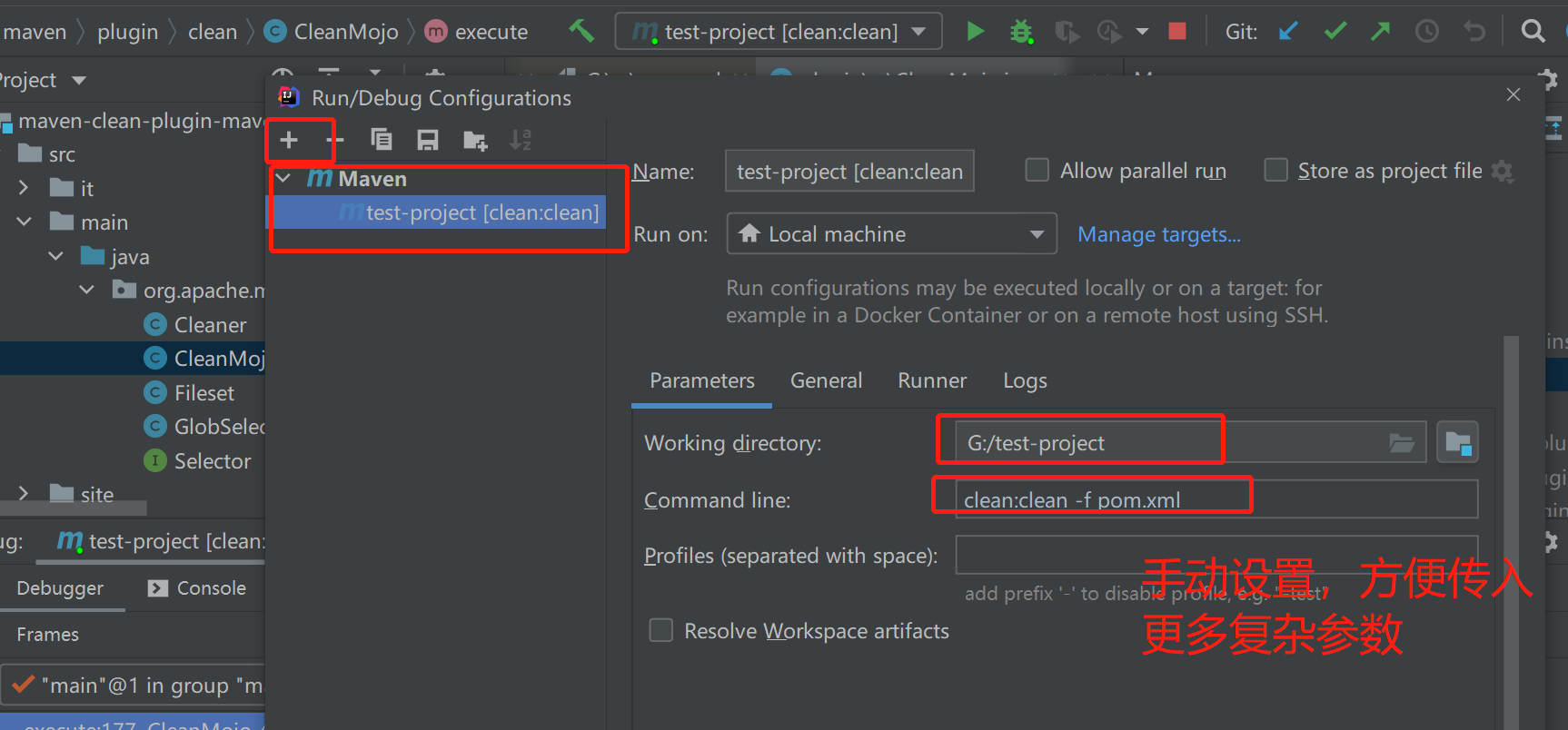Screen dimensions: 1568x730
Task: Open the Run on Local machine dropdown
Action: [x=892, y=233]
